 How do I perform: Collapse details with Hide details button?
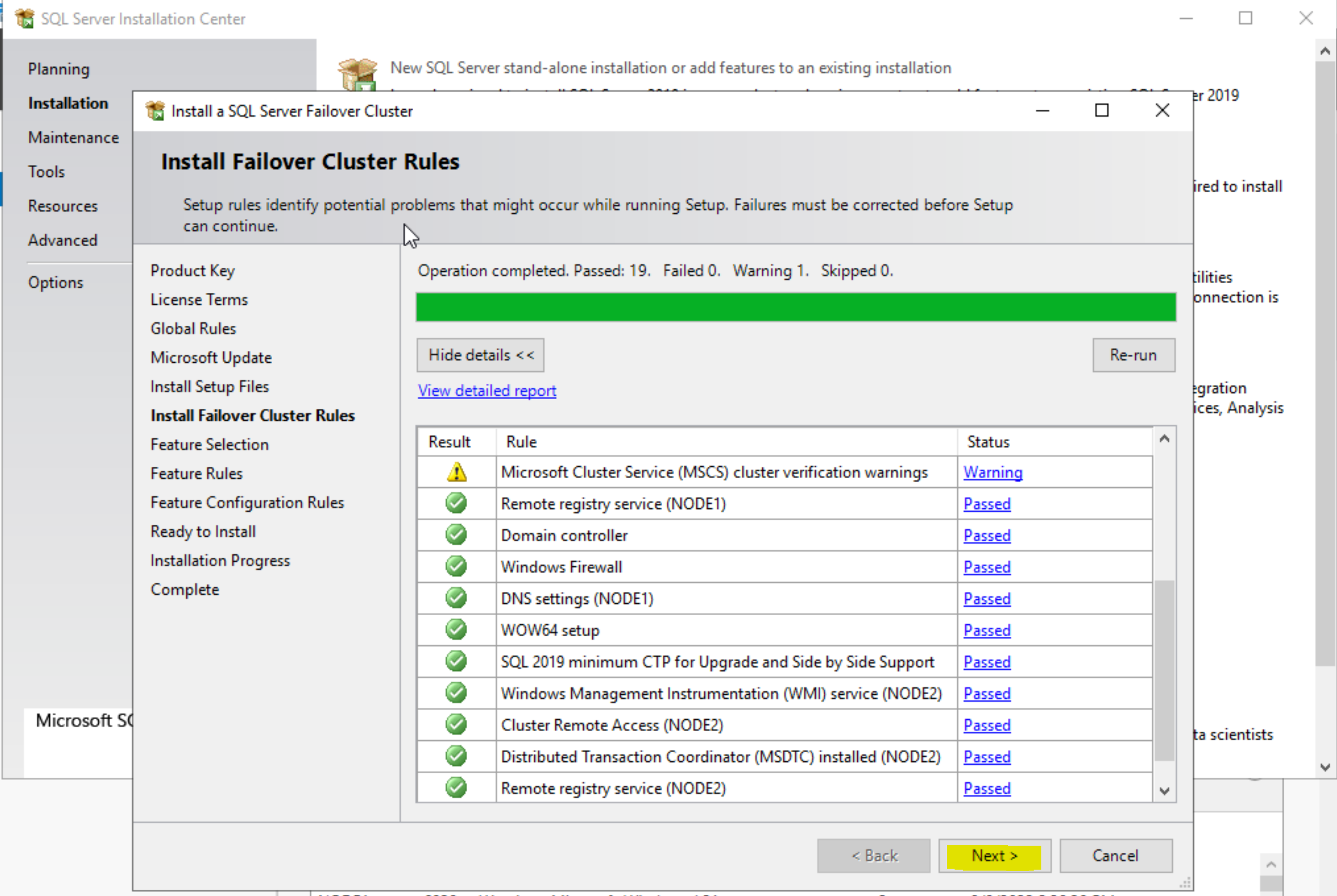(481, 355)
